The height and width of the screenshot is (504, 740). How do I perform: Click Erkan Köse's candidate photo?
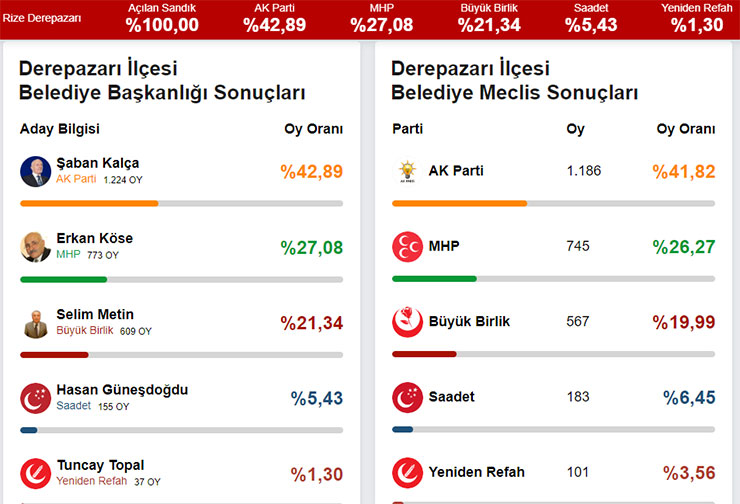coord(35,247)
